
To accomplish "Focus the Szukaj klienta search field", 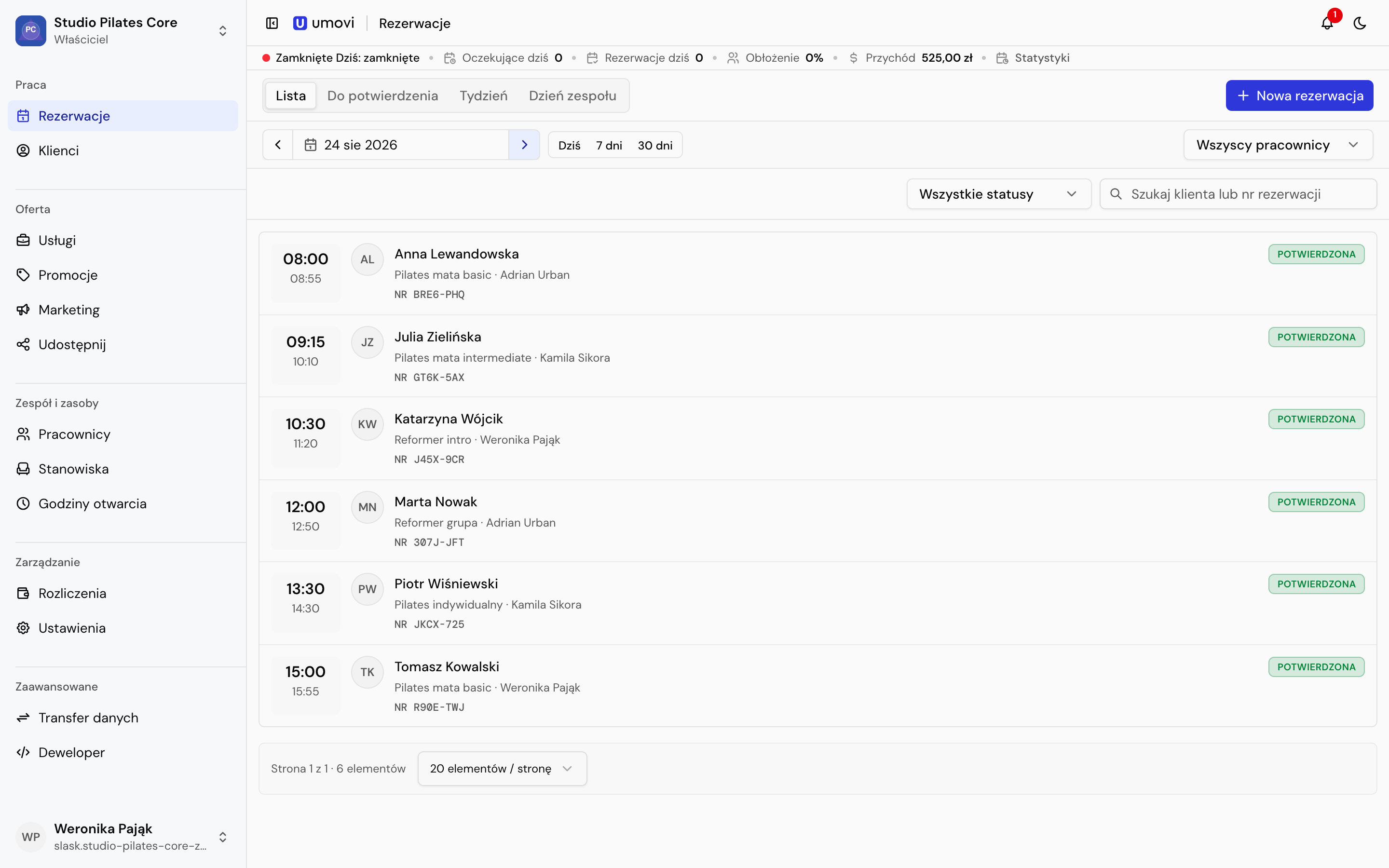I will point(1238,194).
